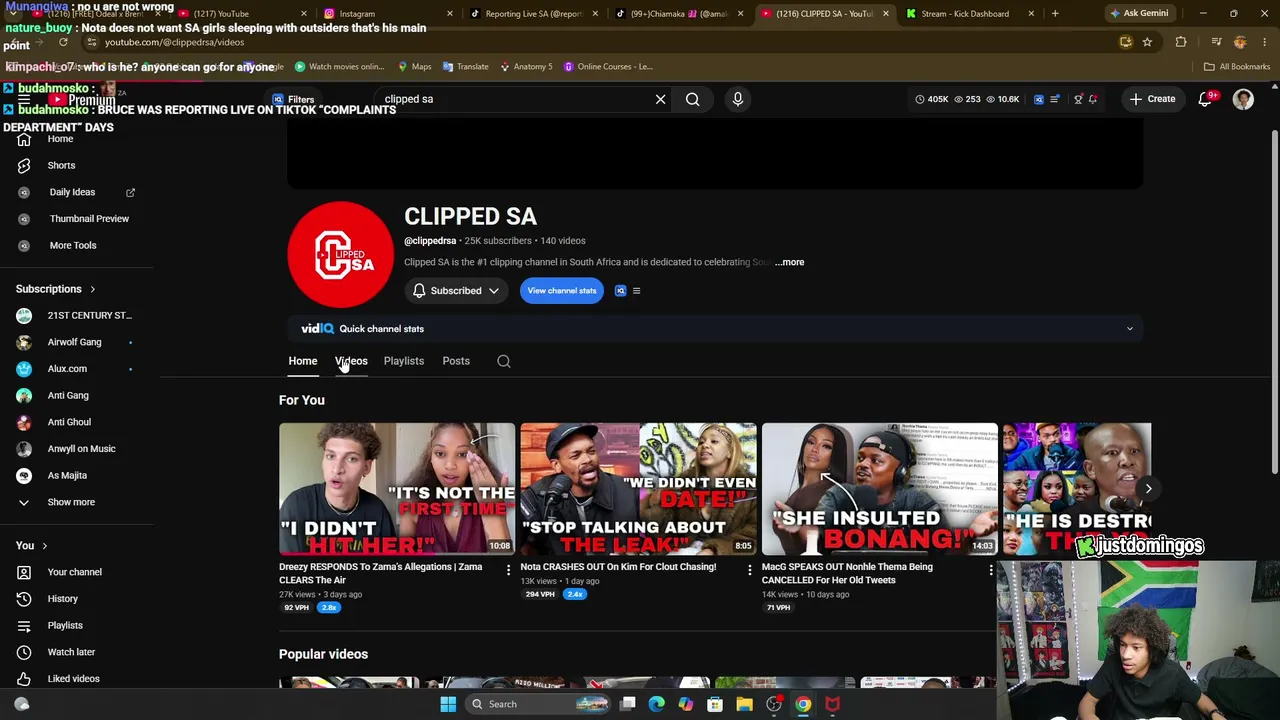The width and height of the screenshot is (1280, 720).
Task: Open the Anti Gang subscription
Action: [x=68, y=395]
